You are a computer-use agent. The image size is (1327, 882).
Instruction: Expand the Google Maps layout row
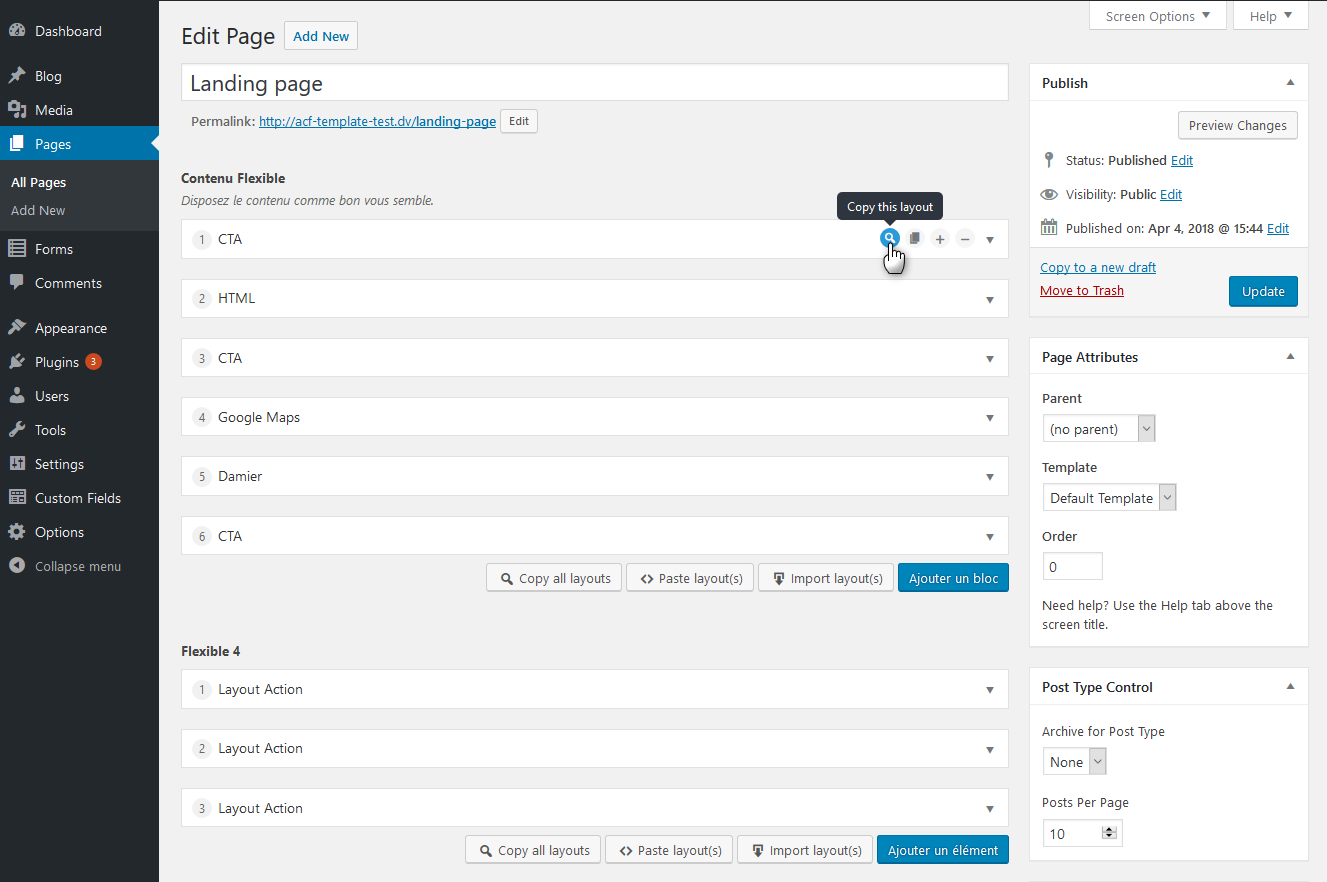coord(594,417)
